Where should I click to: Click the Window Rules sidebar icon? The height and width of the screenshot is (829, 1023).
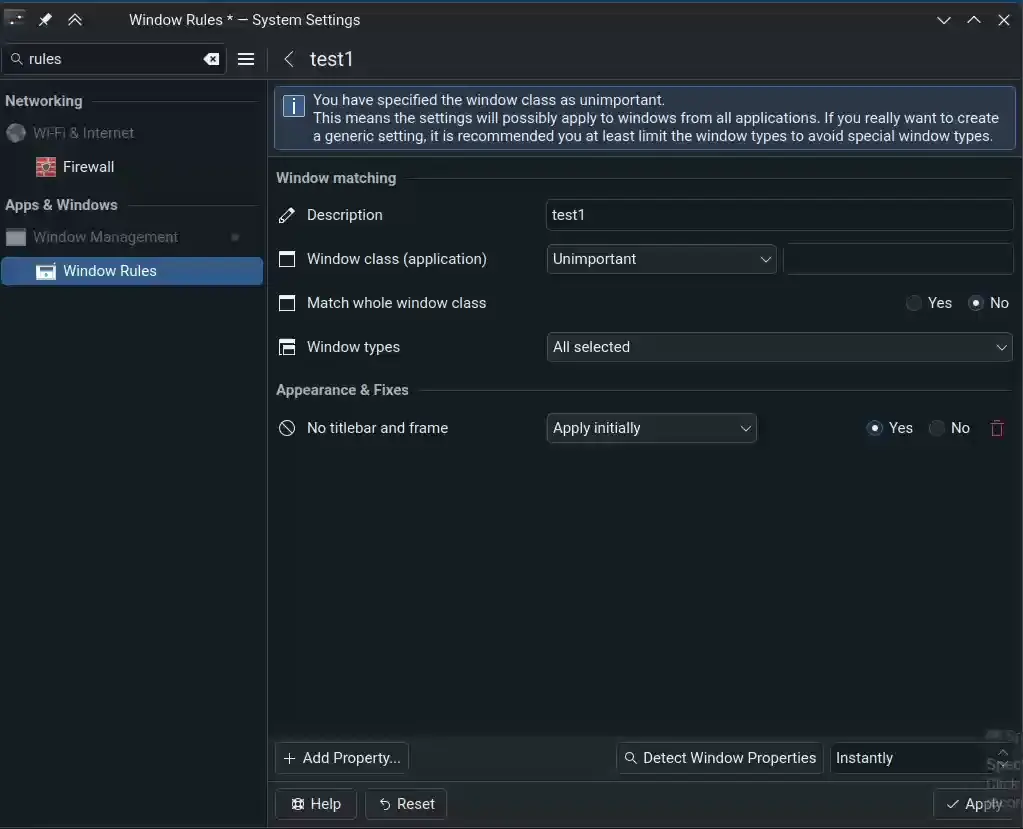(x=46, y=271)
